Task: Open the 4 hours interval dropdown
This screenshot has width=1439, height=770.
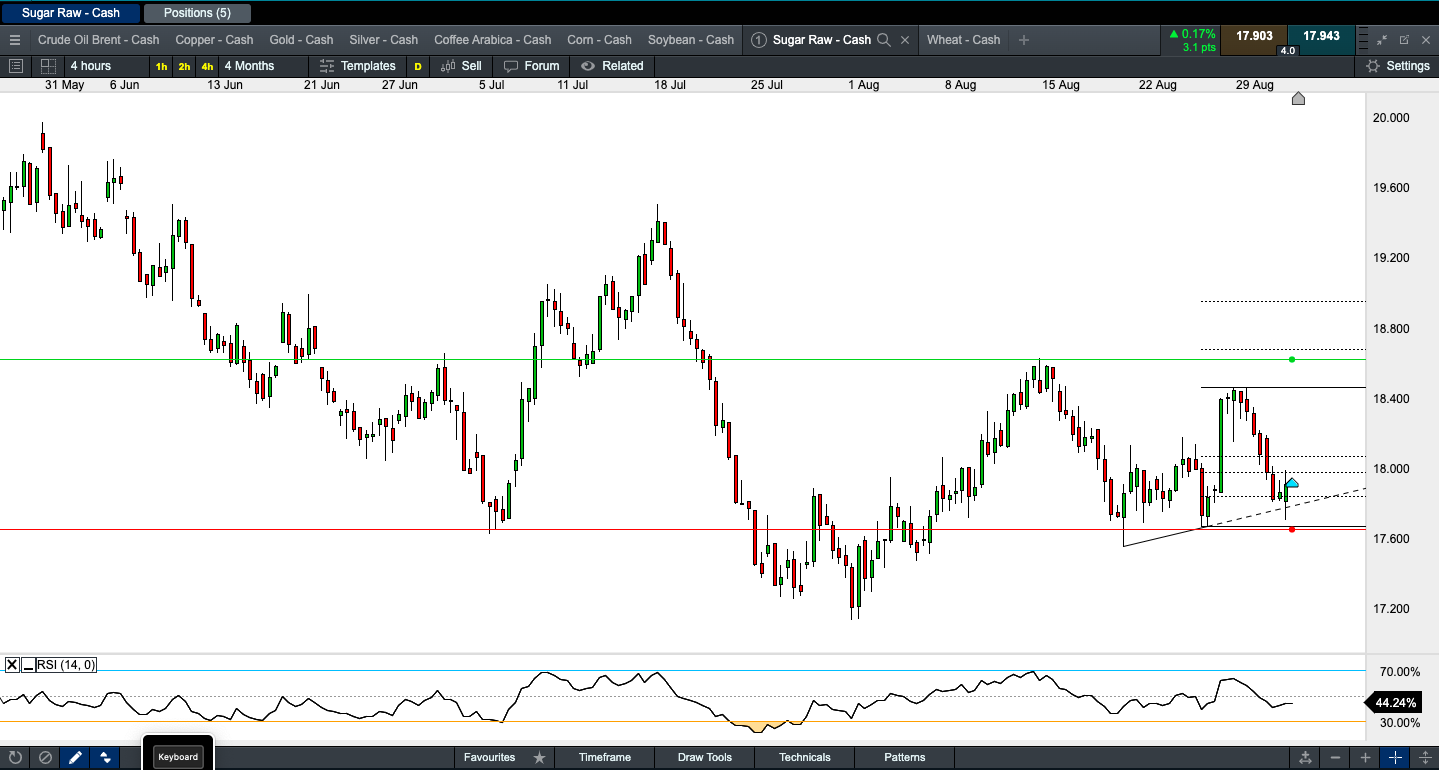Action: tap(90, 66)
